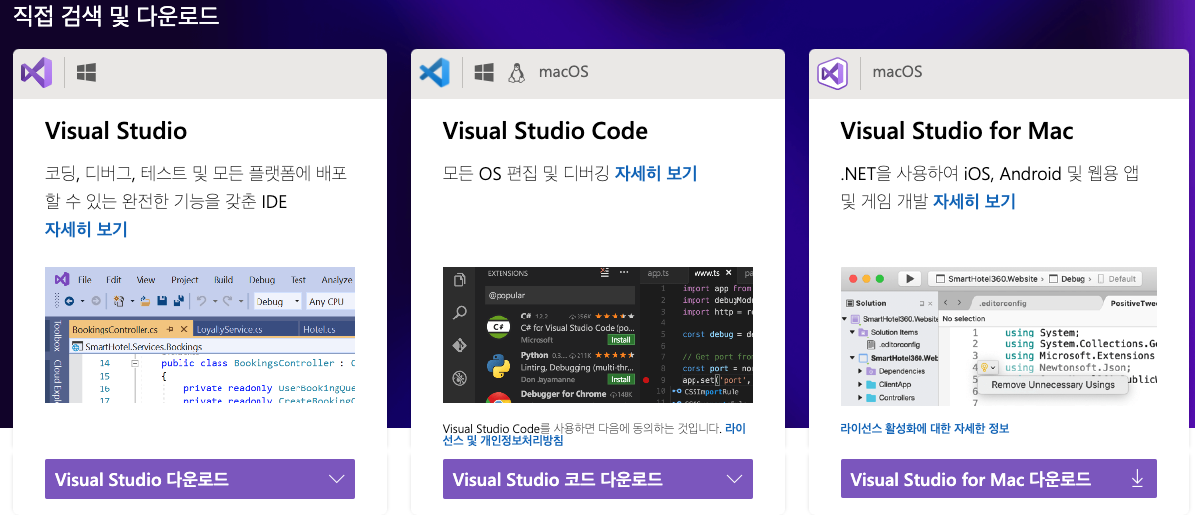Open 자세히 보기 link under Visual Studio Code
This screenshot has height=515, width=1195.
(x=656, y=173)
